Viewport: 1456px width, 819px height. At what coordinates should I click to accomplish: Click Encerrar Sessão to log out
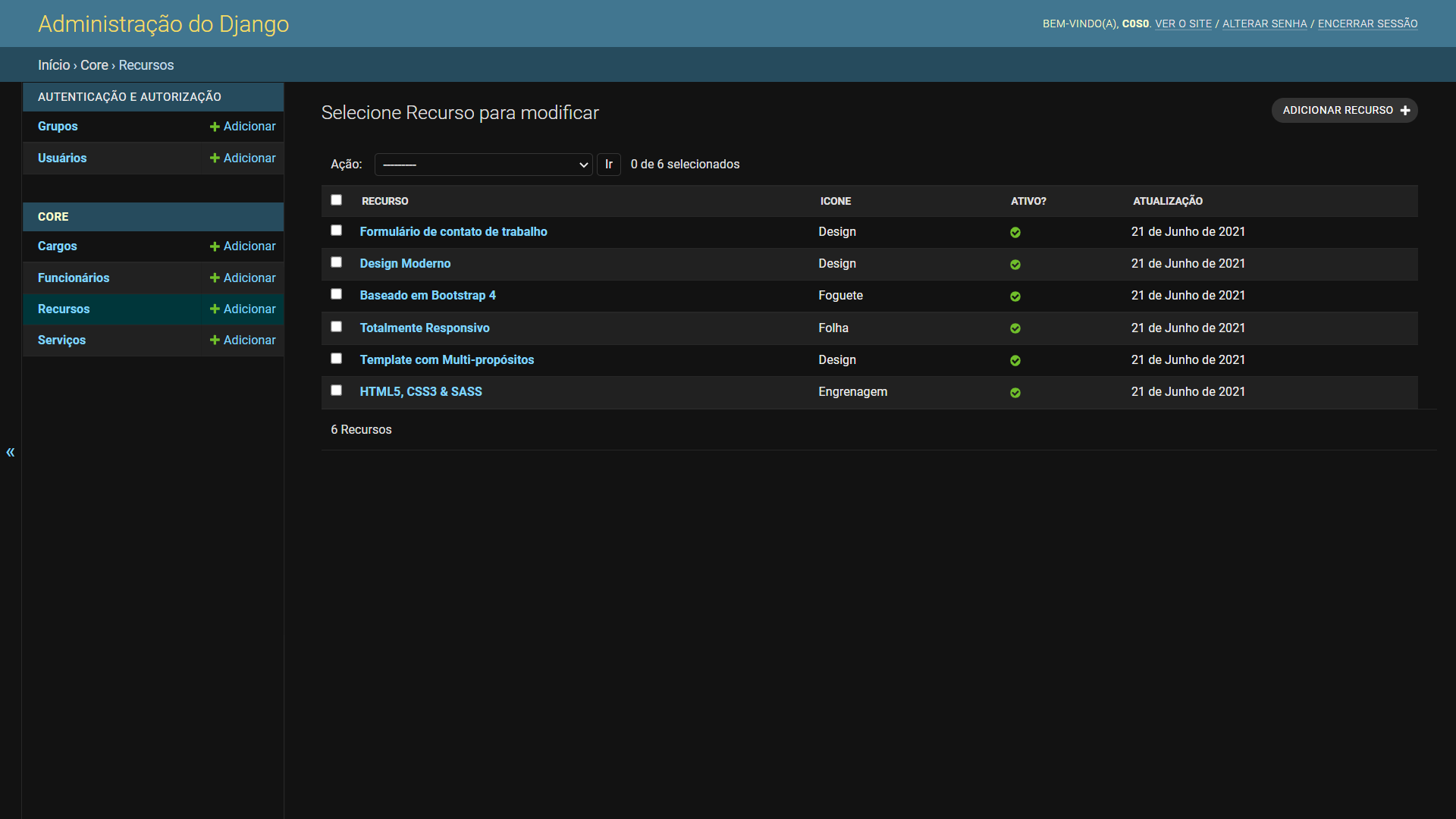point(1367,24)
